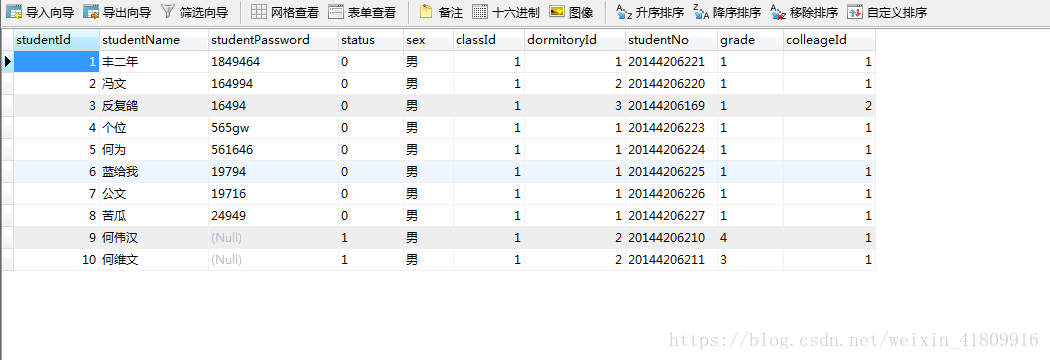This screenshot has width=1050, height=360.
Task: Select password cell 19716
Action: click(273, 194)
